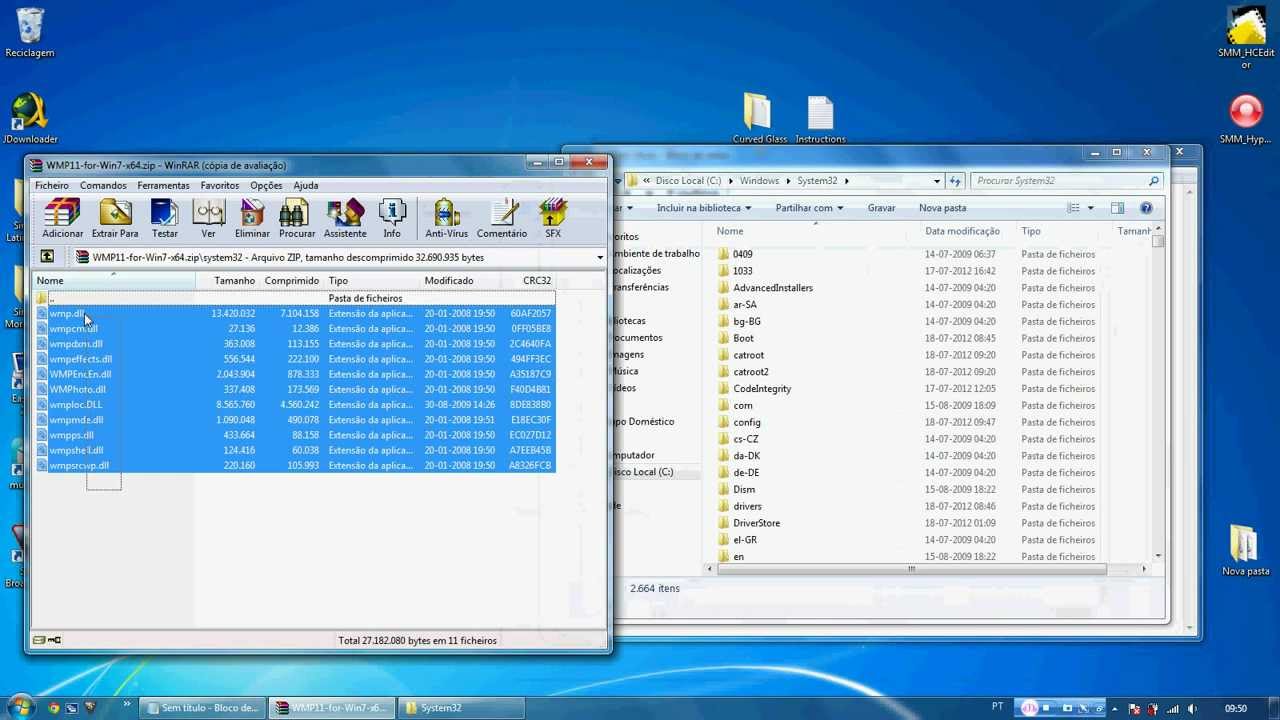Screen dimensions: 1280x720
Task: Switch to the Sem título Bloco de notas taskbar button
Action: (203, 708)
